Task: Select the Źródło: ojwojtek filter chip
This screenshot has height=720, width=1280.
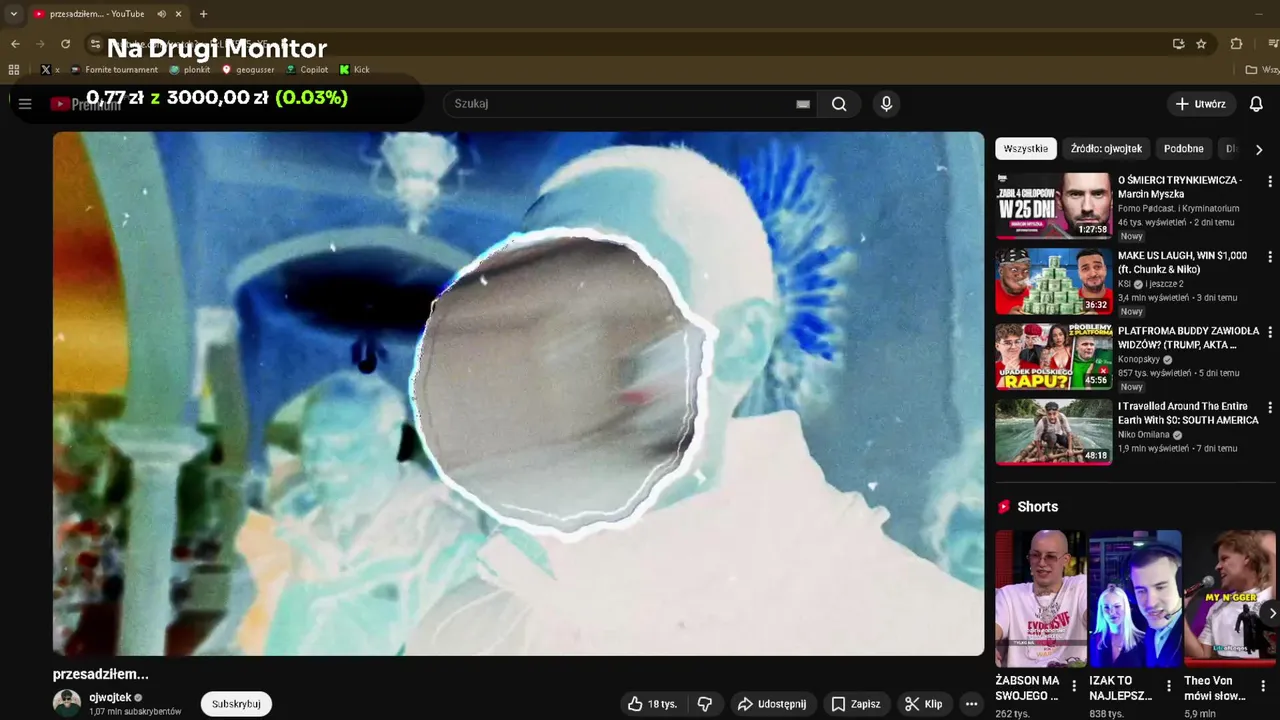Action: [x=1106, y=148]
